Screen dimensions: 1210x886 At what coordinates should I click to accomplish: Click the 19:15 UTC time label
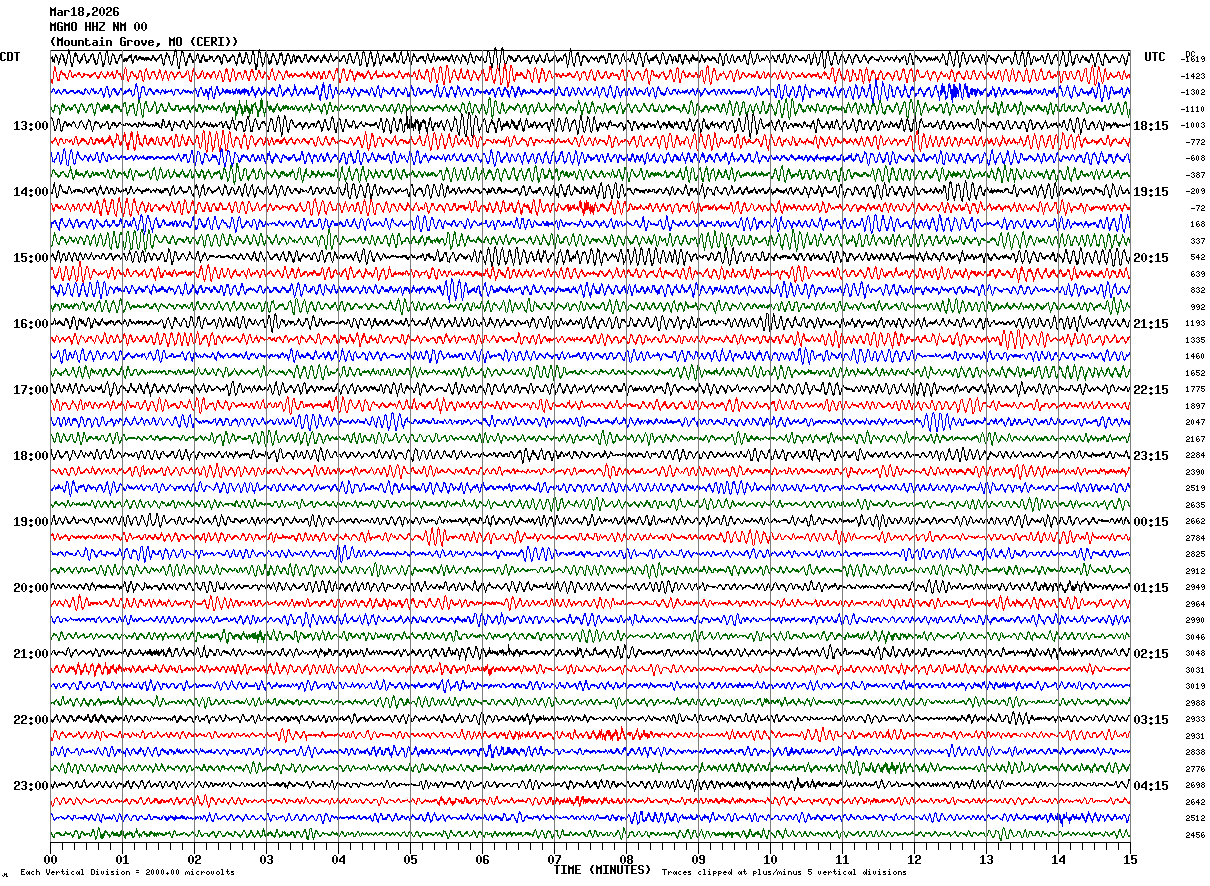coord(1150,192)
